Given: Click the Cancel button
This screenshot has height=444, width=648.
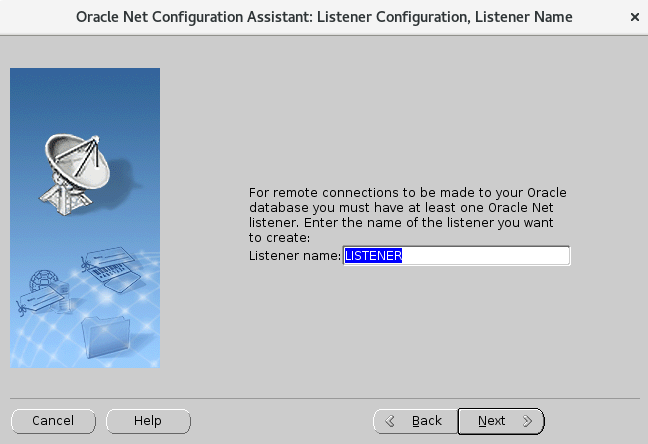Looking at the screenshot, I should tap(53, 421).
